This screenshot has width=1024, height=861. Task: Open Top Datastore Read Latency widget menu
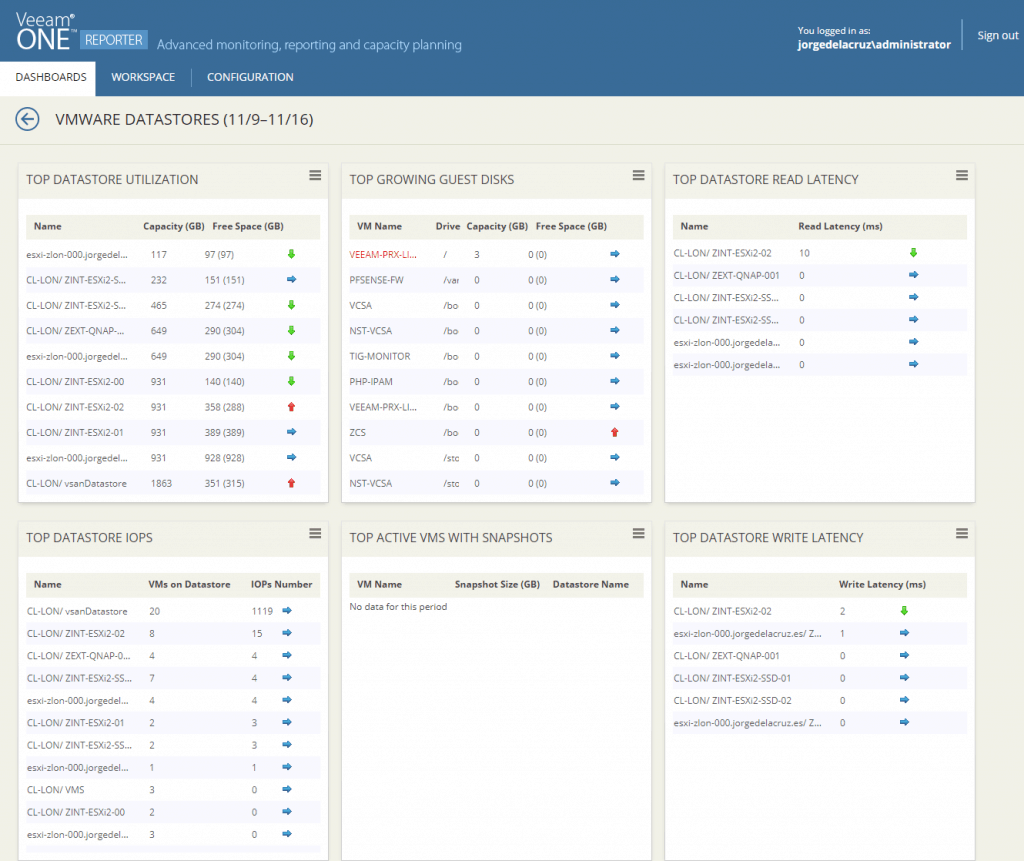[x=961, y=176]
